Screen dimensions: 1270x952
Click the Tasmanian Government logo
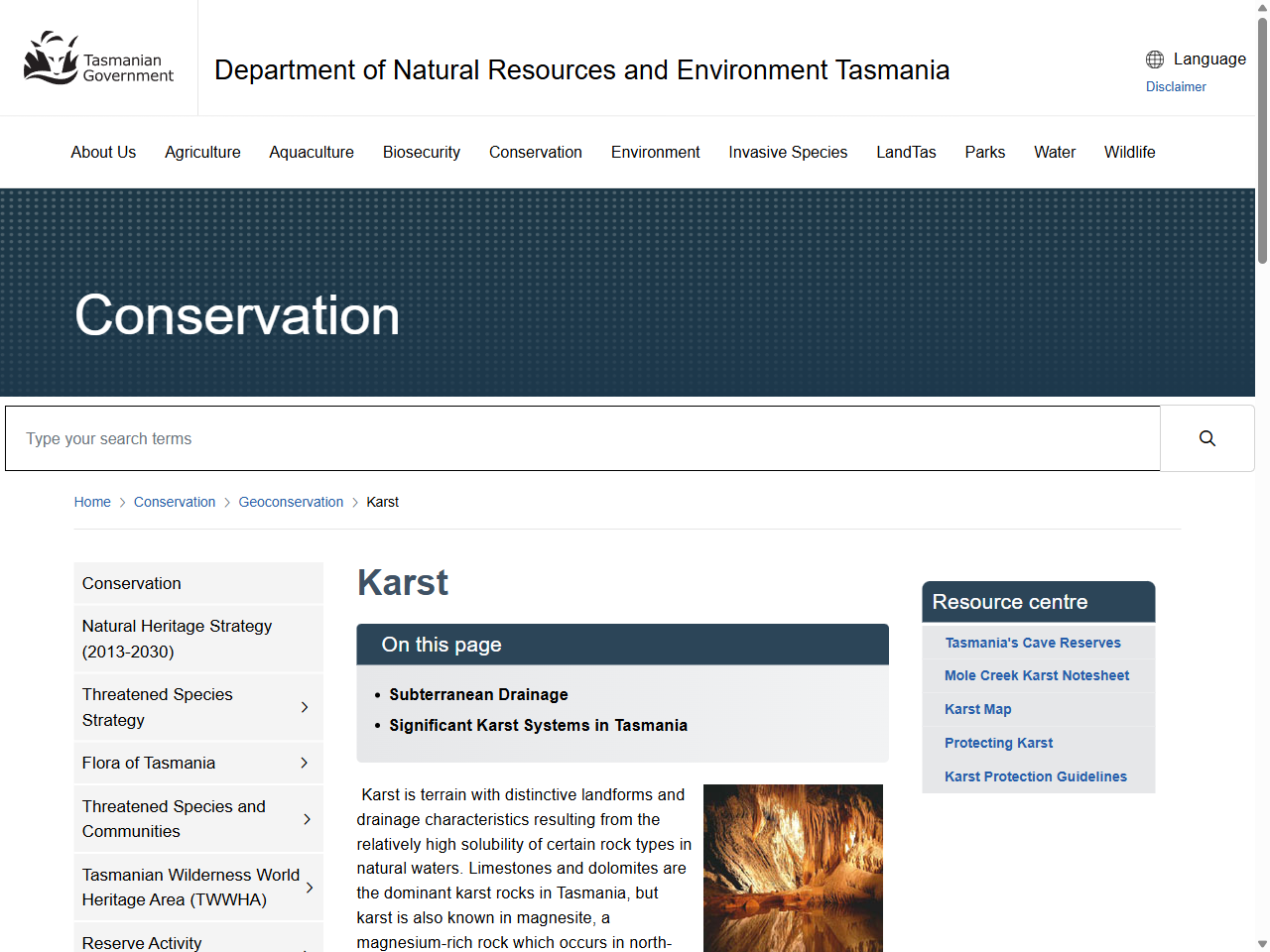[98, 58]
